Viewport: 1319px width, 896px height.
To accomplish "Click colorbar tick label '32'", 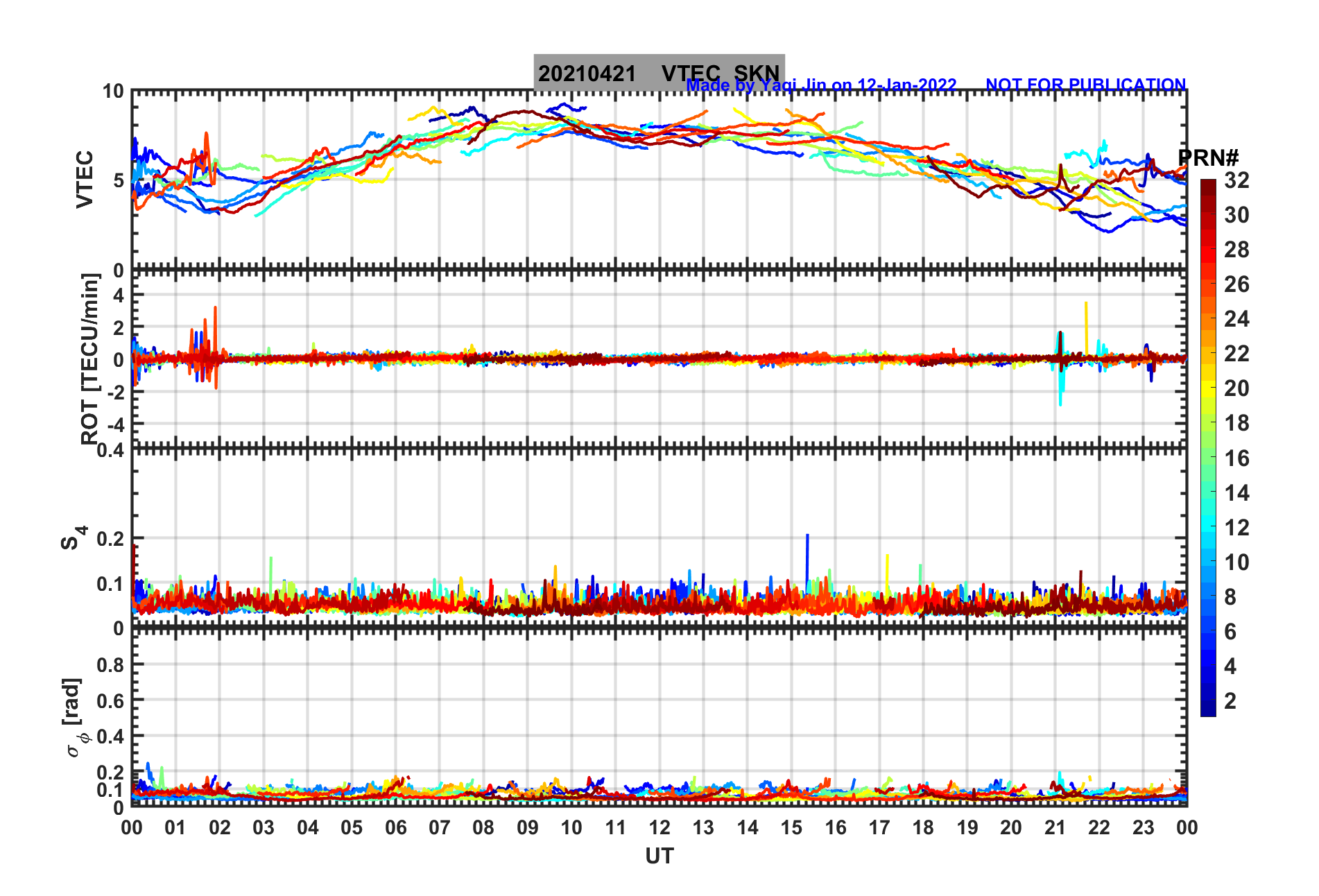I will pyautogui.click(x=1236, y=180).
